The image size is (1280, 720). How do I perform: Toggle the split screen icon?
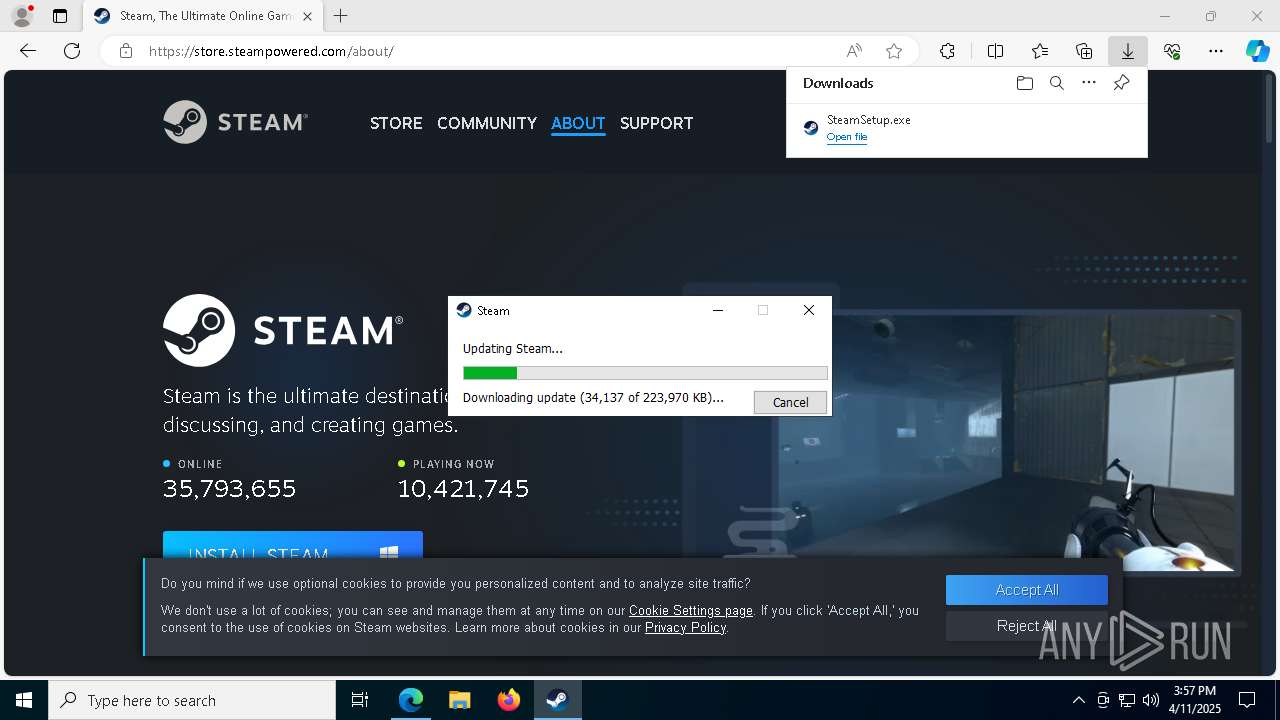click(995, 51)
